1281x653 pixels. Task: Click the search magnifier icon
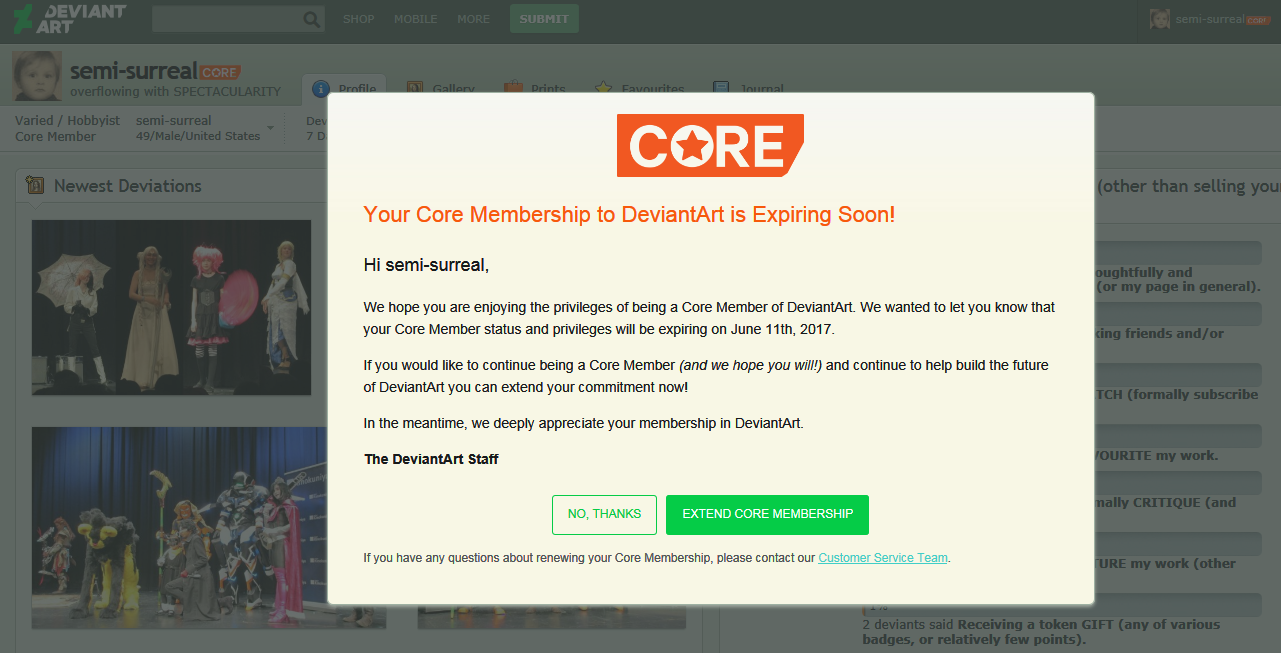(x=312, y=19)
